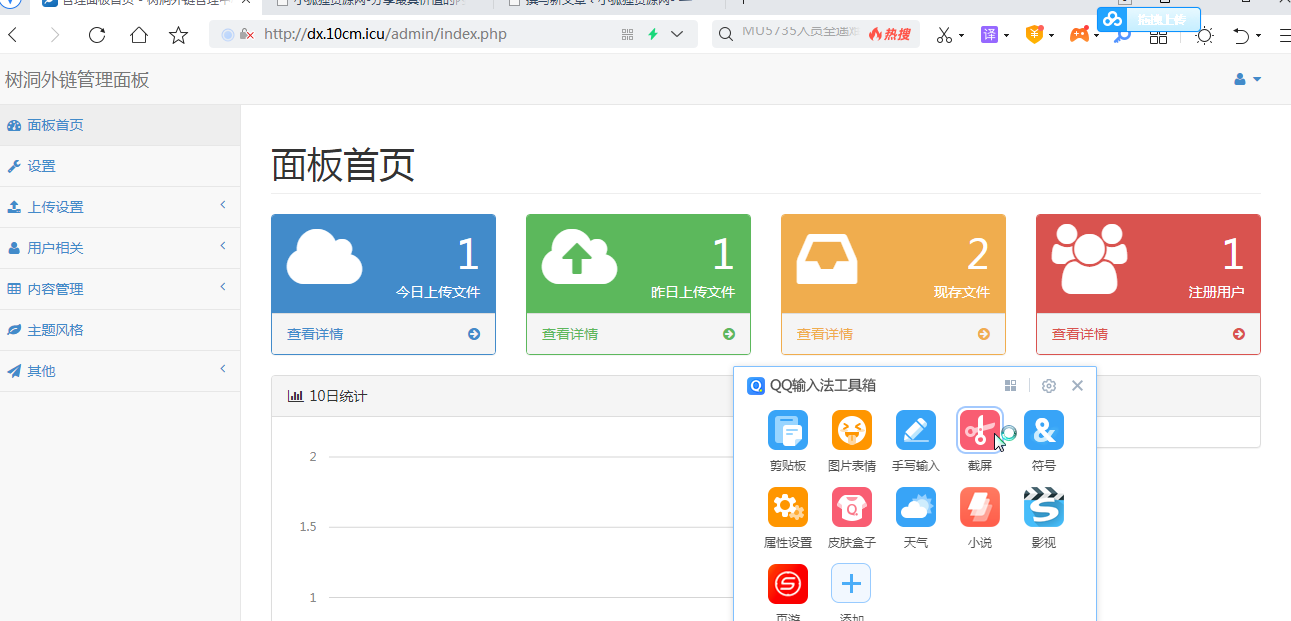The width and height of the screenshot is (1291, 621).
Task: Open the 天气 weather tool
Action: pos(915,508)
